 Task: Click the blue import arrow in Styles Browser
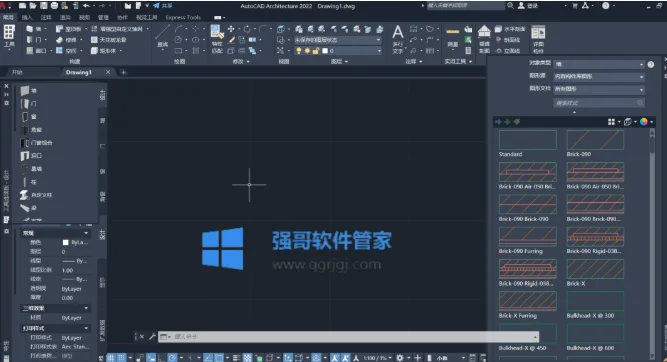click(x=498, y=122)
